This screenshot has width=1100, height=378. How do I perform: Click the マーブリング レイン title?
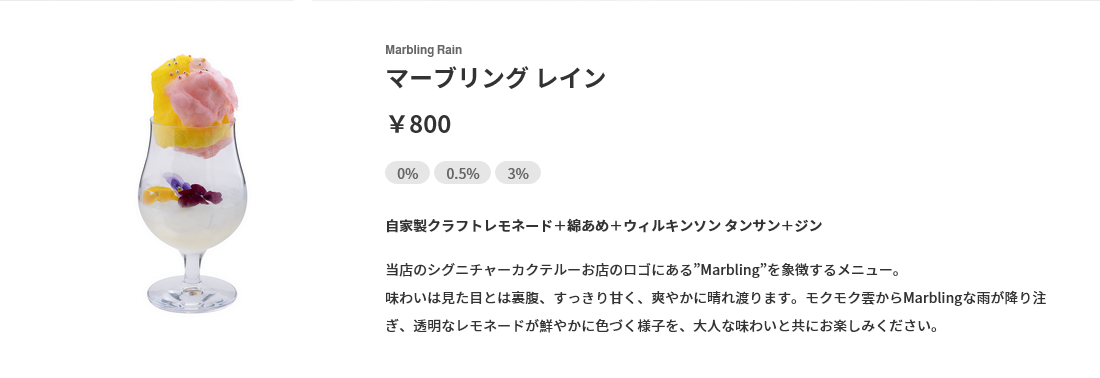[495, 77]
